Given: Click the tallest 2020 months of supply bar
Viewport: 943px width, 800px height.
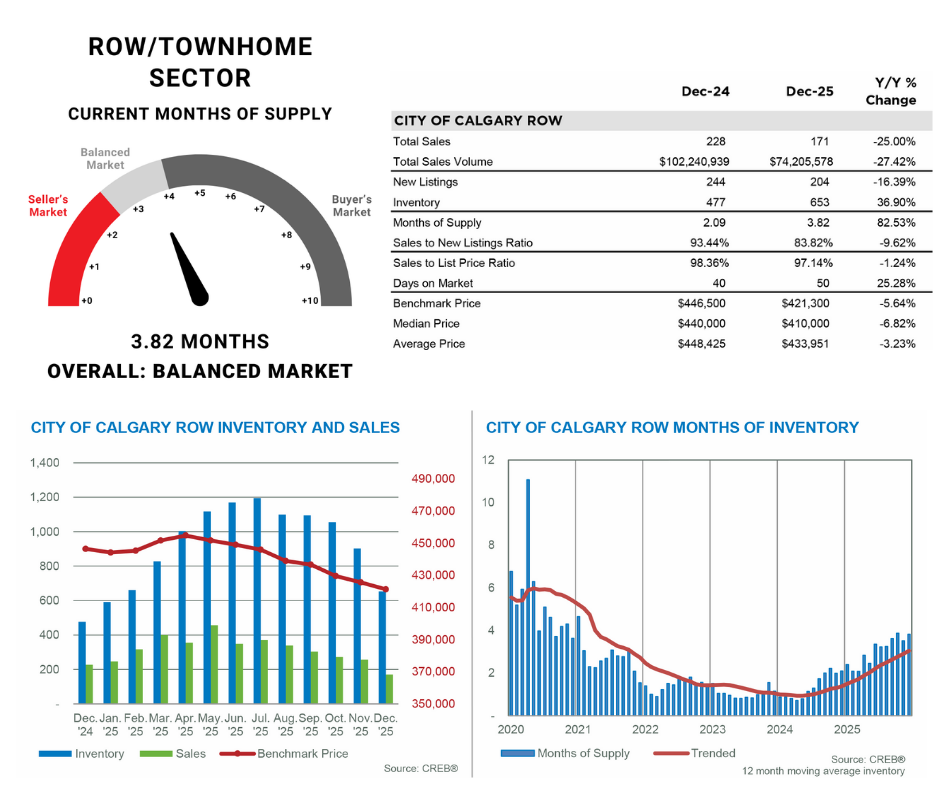Looking at the screenshot, I should pos(528,597).
